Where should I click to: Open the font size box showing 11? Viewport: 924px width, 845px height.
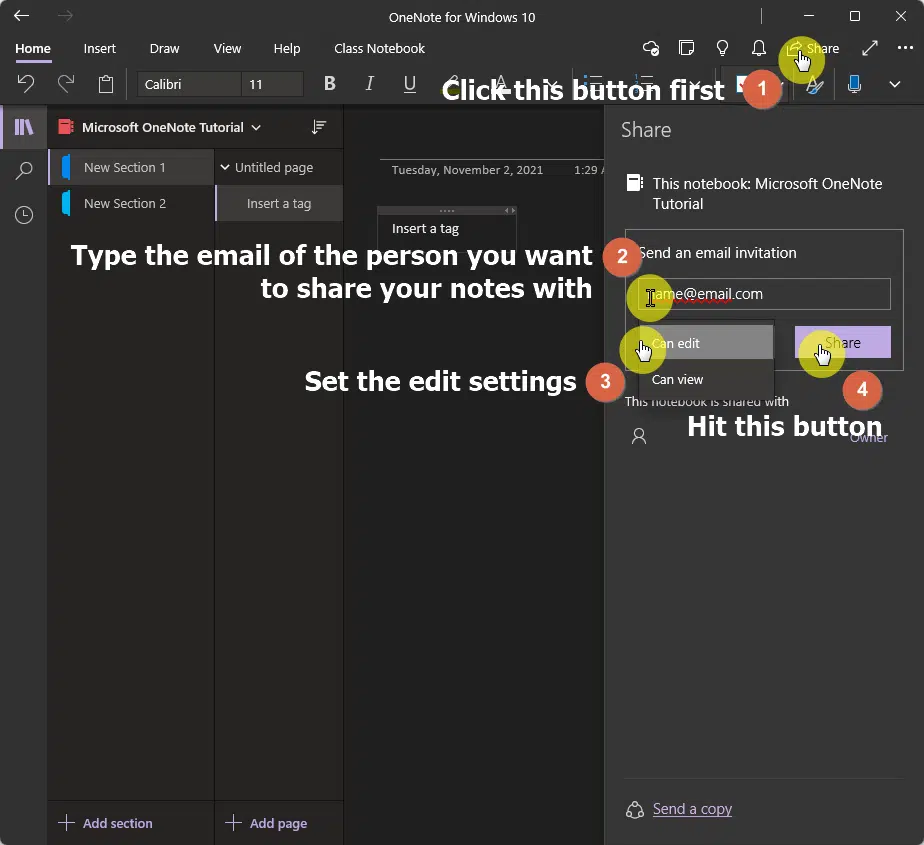[272, 84]
